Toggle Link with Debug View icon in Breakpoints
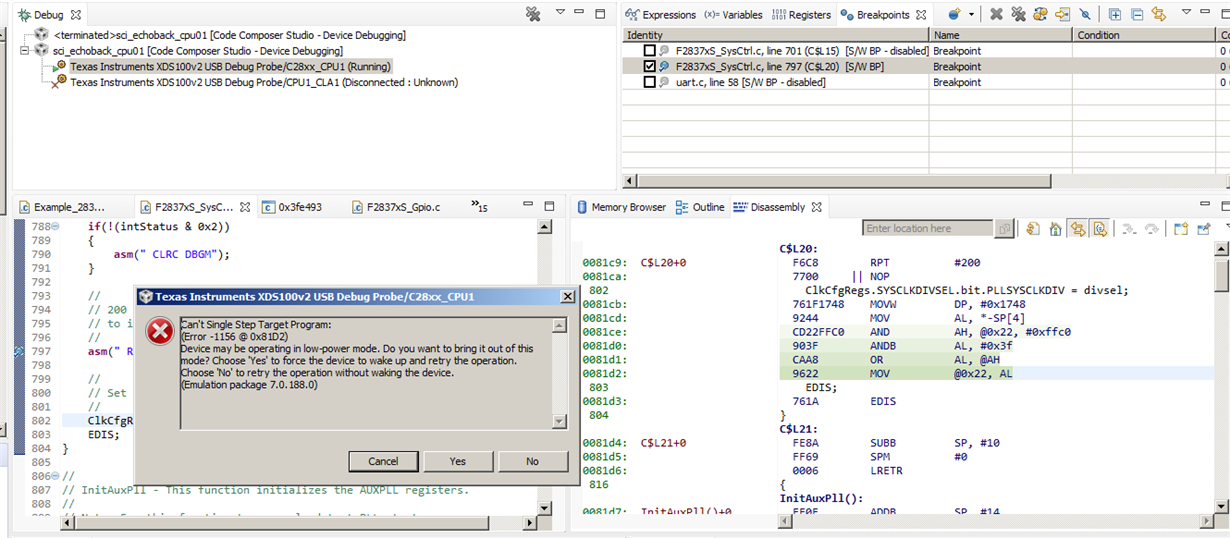 pos(1159,14)
